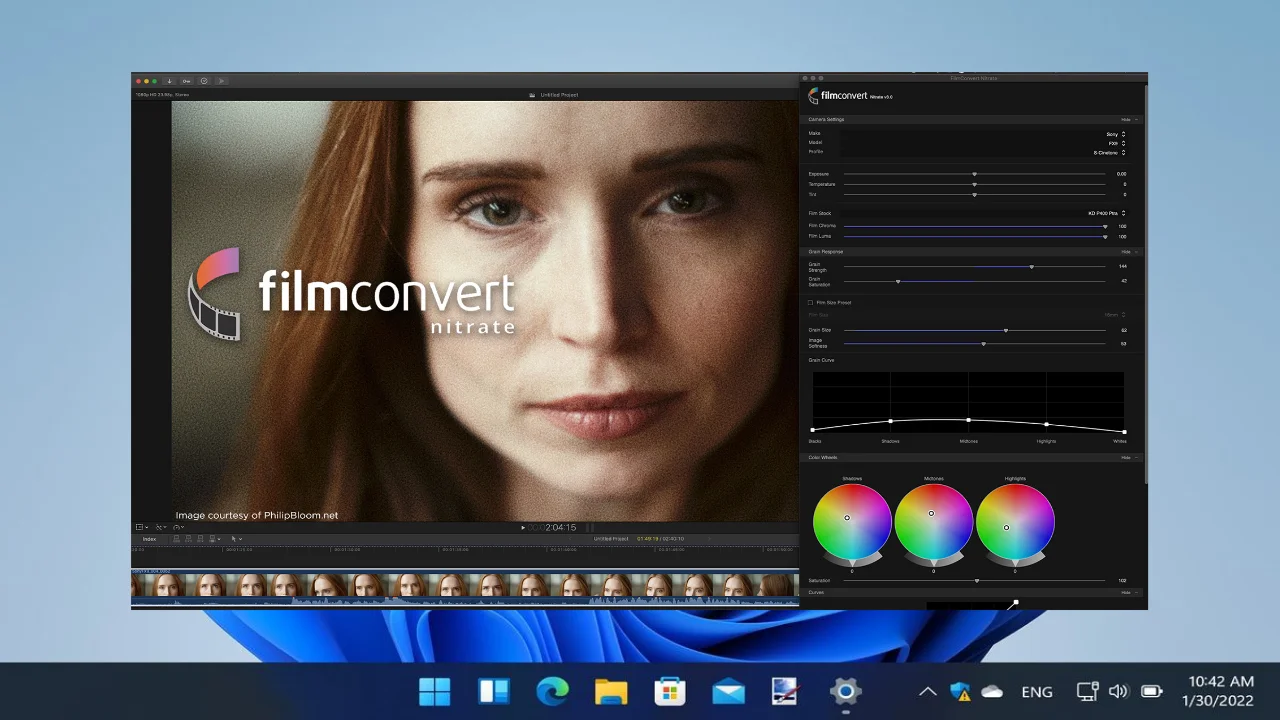The image size is (1280, 720).
Task: Show hidden system tray icons
Action: coord(928,691)
